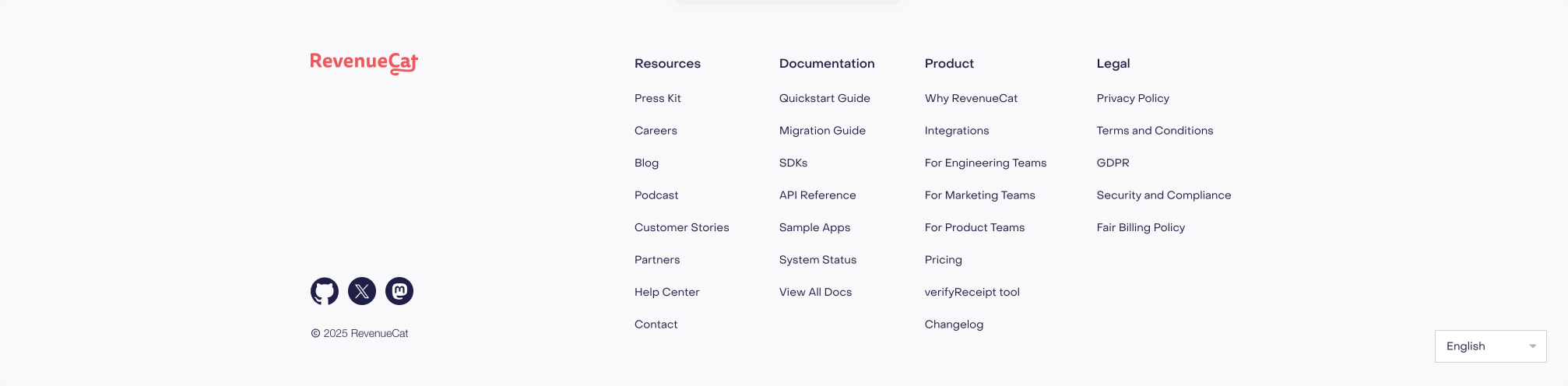Go to the Careers page
The height and width of the screenshot is (386, 1568).
tap(656, 131)
